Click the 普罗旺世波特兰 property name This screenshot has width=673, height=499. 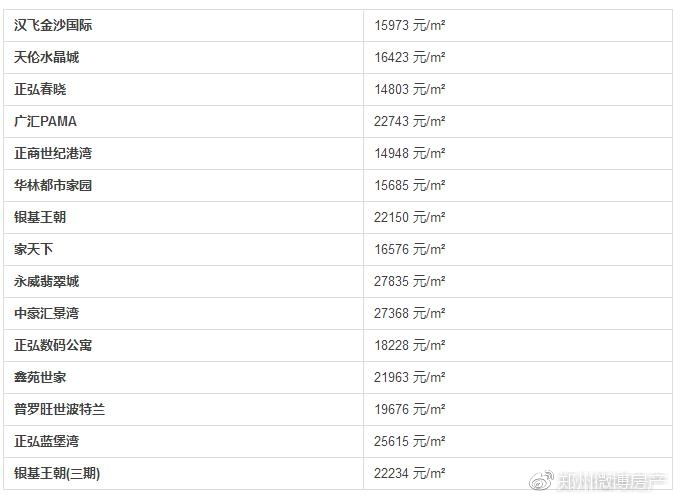tap(60, 409)
